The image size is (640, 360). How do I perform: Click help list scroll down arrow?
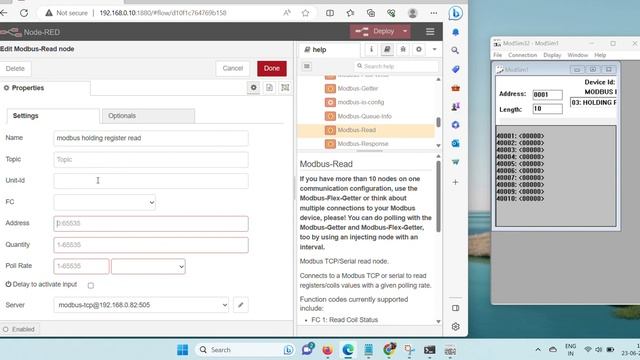pyautogui.click(x=438, y=146)
